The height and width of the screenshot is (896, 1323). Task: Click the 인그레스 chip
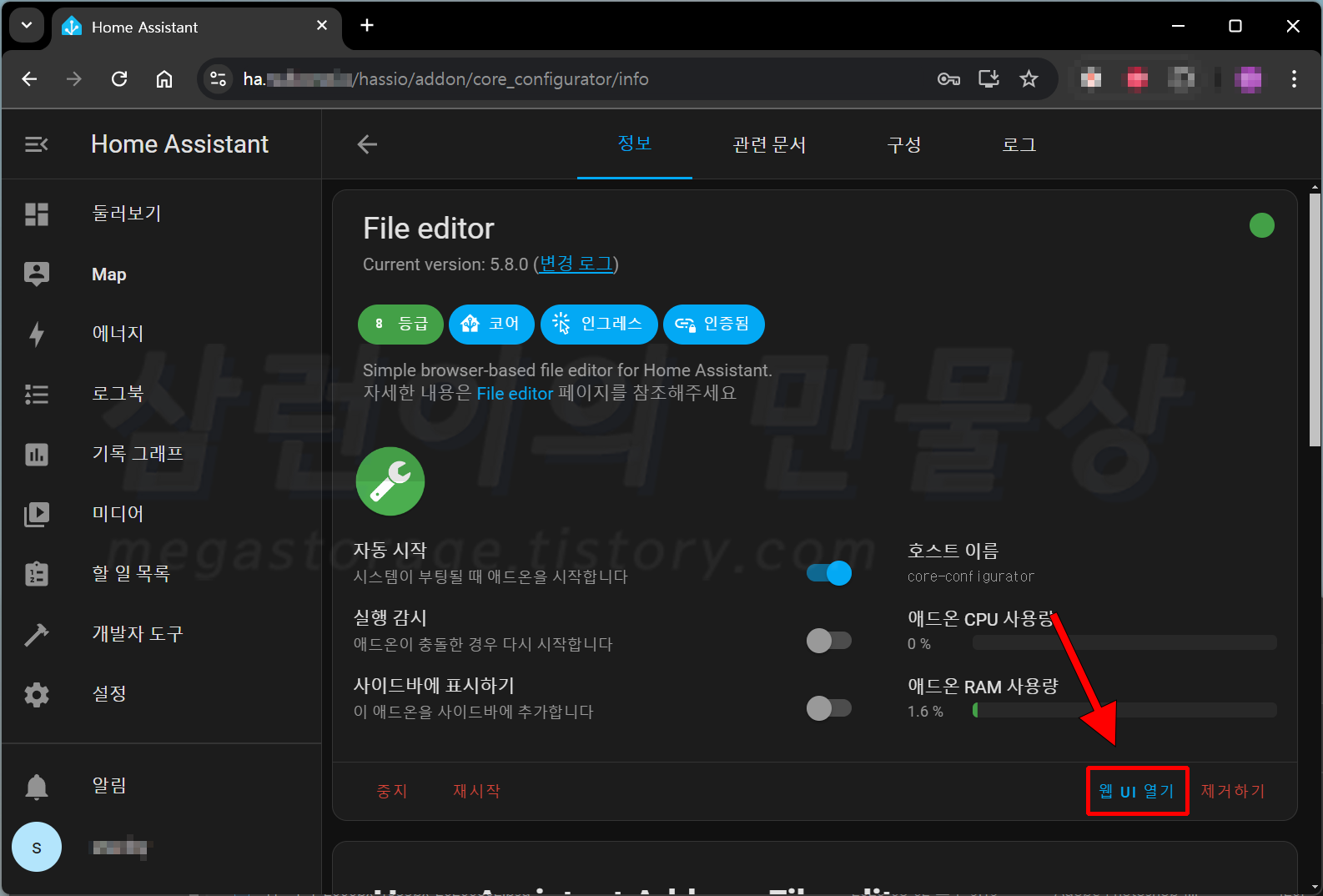coord(599,325)
